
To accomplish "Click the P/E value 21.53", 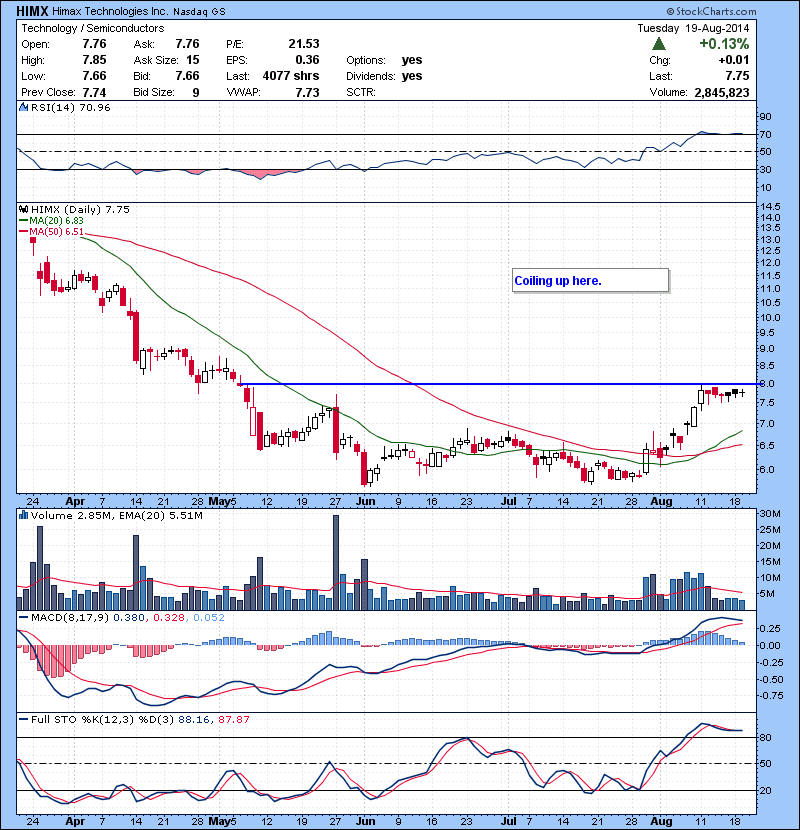I will click(304, 44).
